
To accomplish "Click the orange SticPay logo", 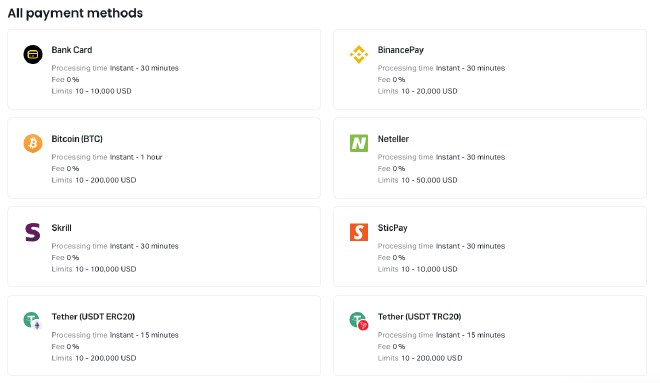I will [x=359, y=232].
